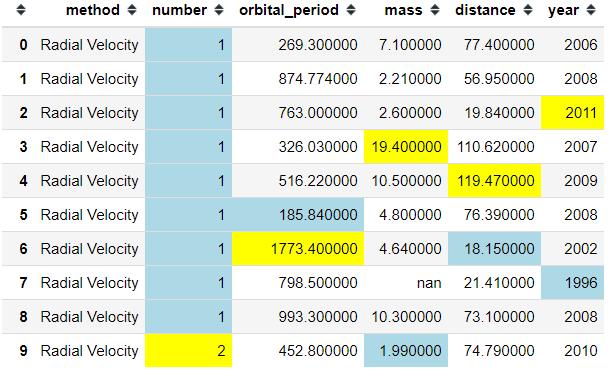This screenshot has height=375, width=610.
Task: Click year value 2006
Action: tap(581, 45)
